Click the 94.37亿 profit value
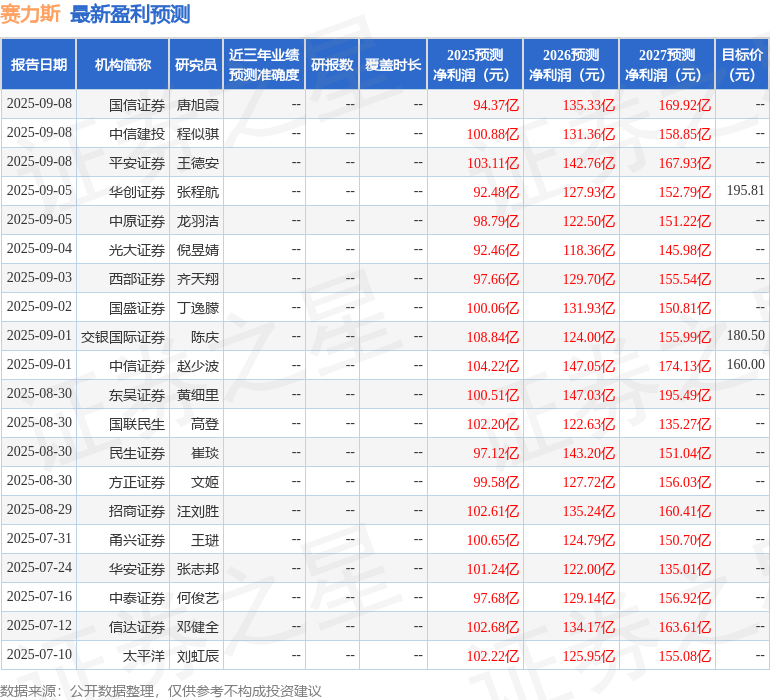Viewport: 770px width, 700px height. (x=496, y=105)
